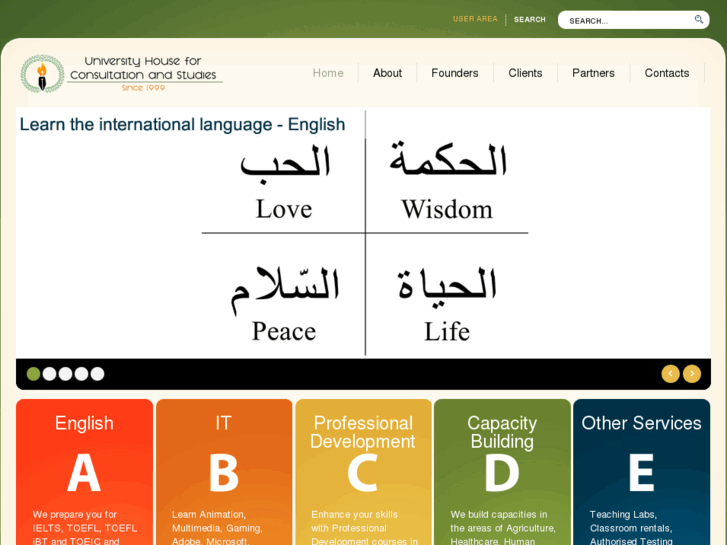Click the SEARCH link in the top bar

point(529,19)
